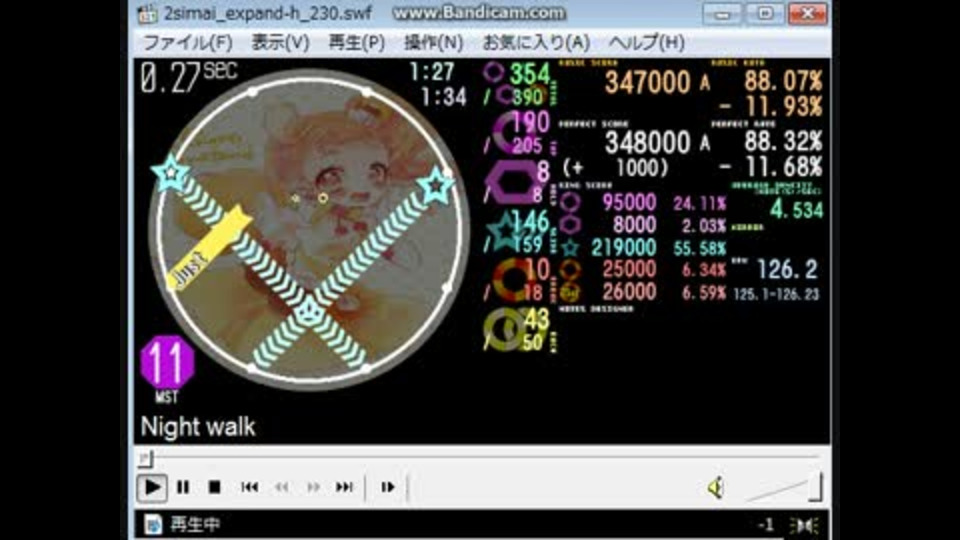Click the 347000 score value
Image resolution: width=960 pixels, height=540 pixels.
pos(648,82)
